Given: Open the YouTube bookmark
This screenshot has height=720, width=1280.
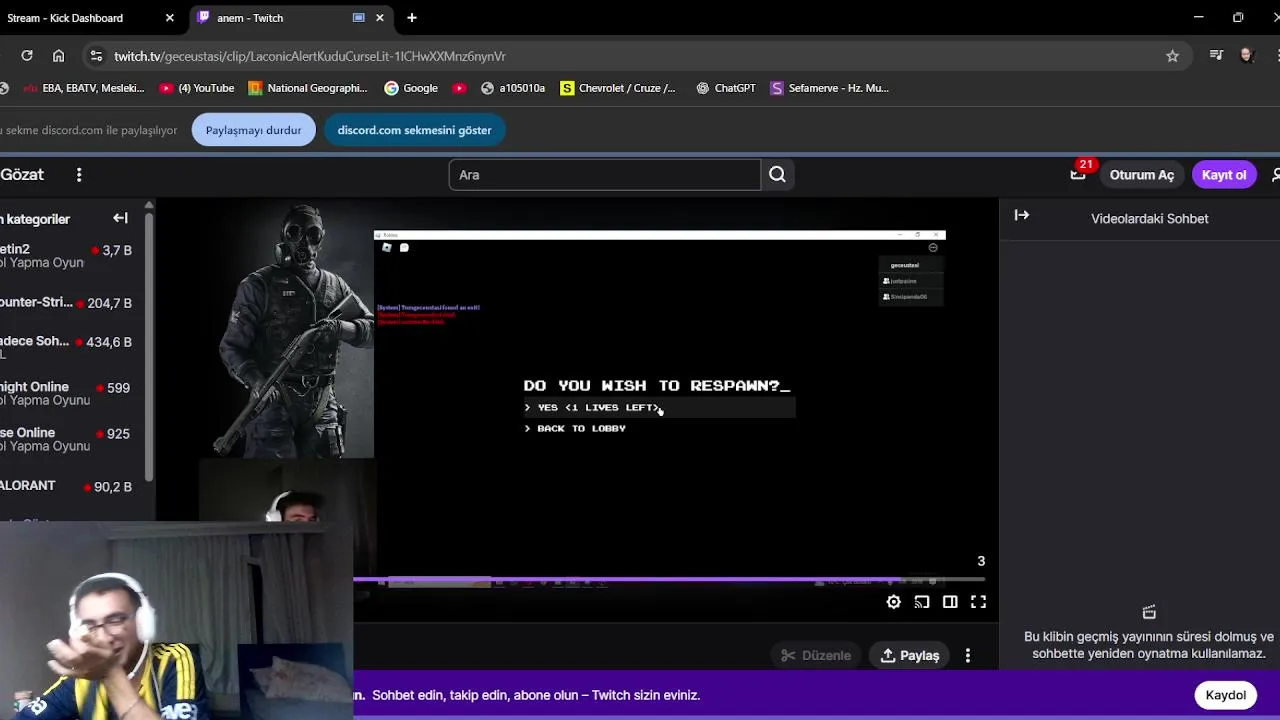Looking at the screenshot, I should [x=197, y=88].
